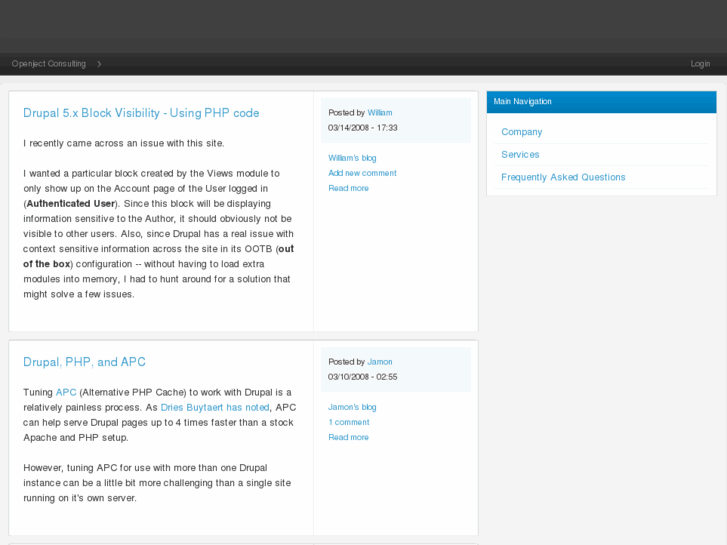Read more of the APC post
The width and height of the screenshot is (727, 545).
(x=348, y=437)
